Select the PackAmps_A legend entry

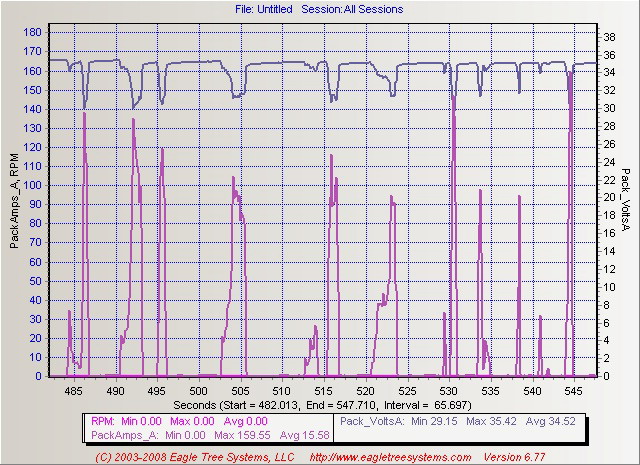[x=210, y=435]
